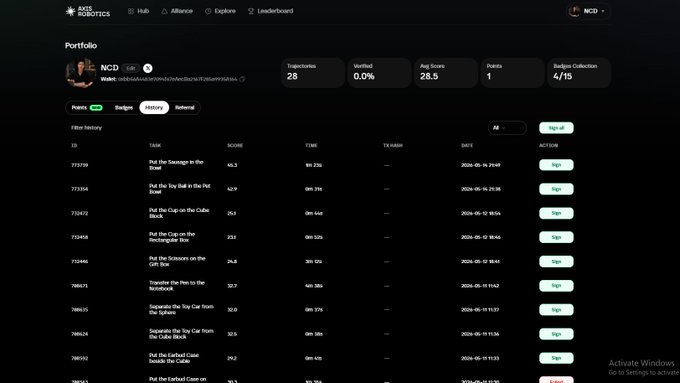
Task: Open the All filter dropdown
Action: pos(507,128)
